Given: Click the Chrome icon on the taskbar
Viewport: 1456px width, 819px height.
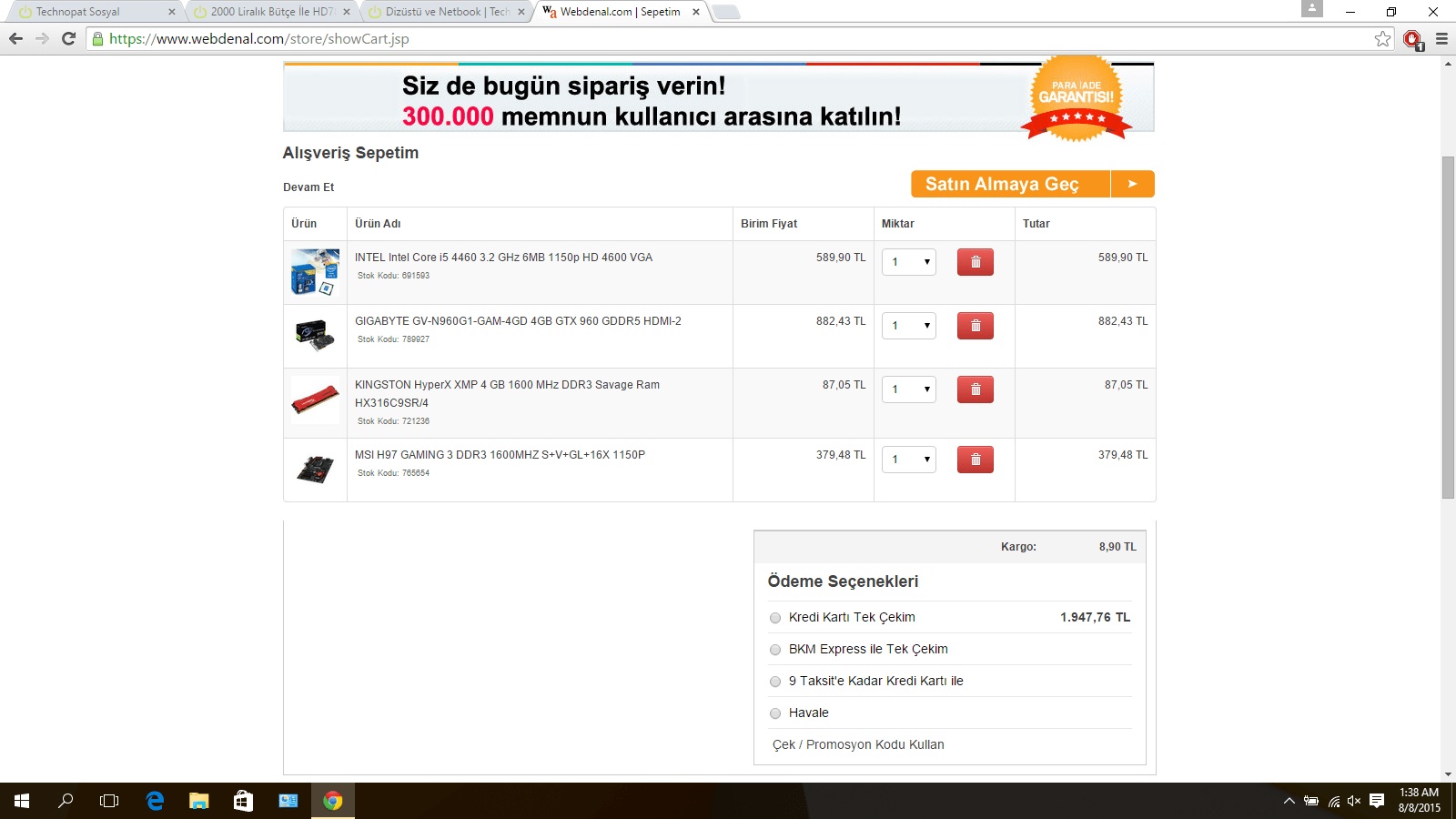Looking at the screenshot, I should pos(332,801).
